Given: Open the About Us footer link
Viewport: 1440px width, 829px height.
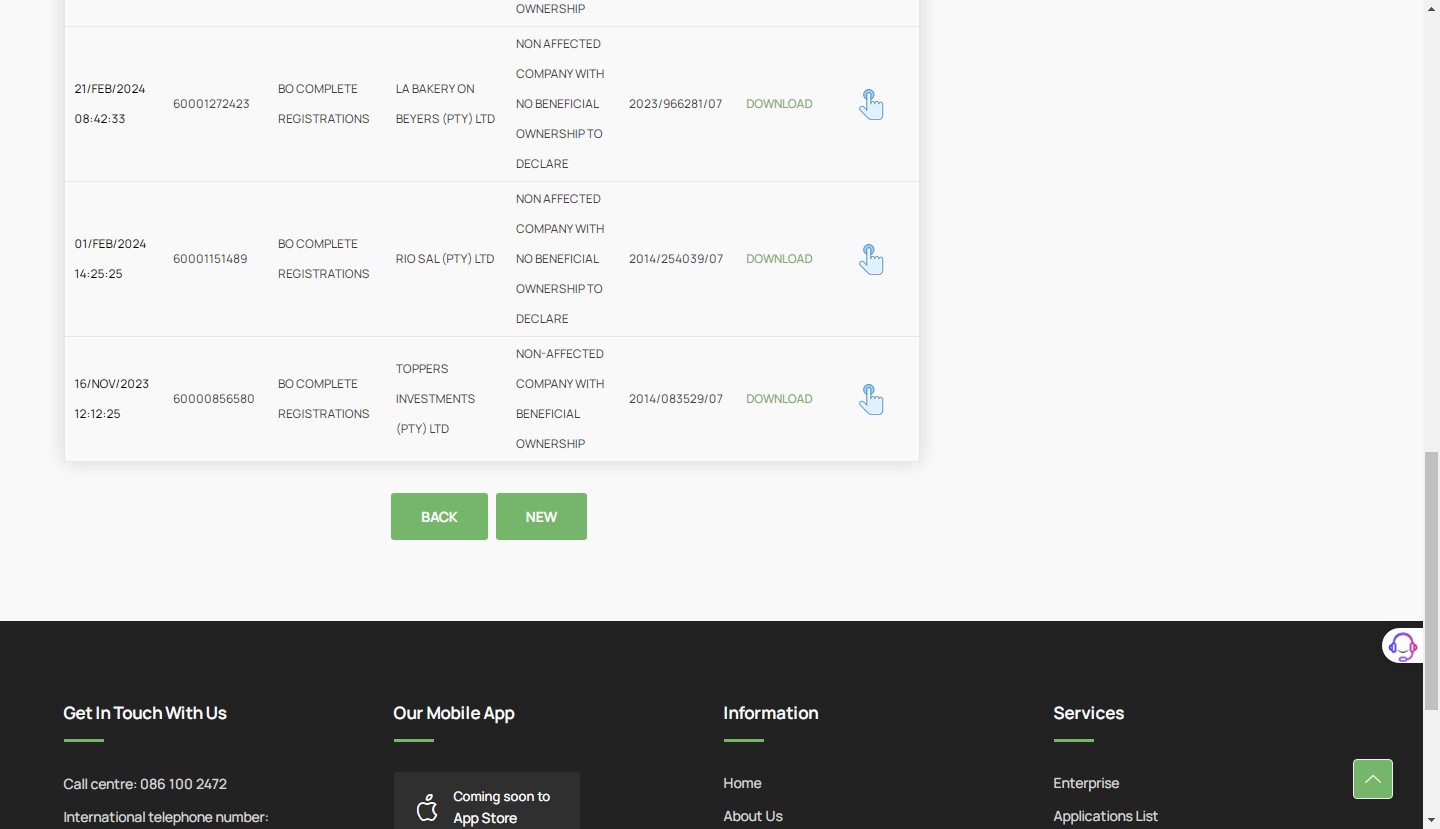Looking at the screenshot, I should click(x=752, y=816).
